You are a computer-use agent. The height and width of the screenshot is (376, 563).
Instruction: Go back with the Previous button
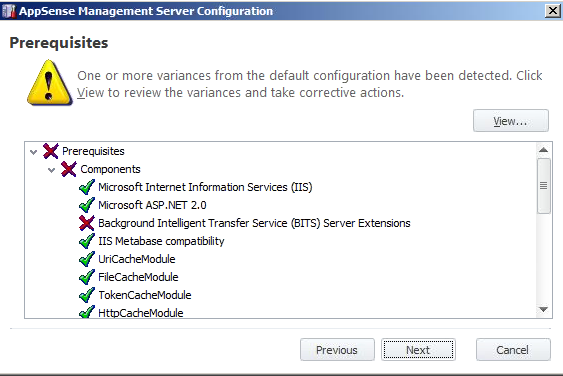pyautogui.click(x=337, y=349)
